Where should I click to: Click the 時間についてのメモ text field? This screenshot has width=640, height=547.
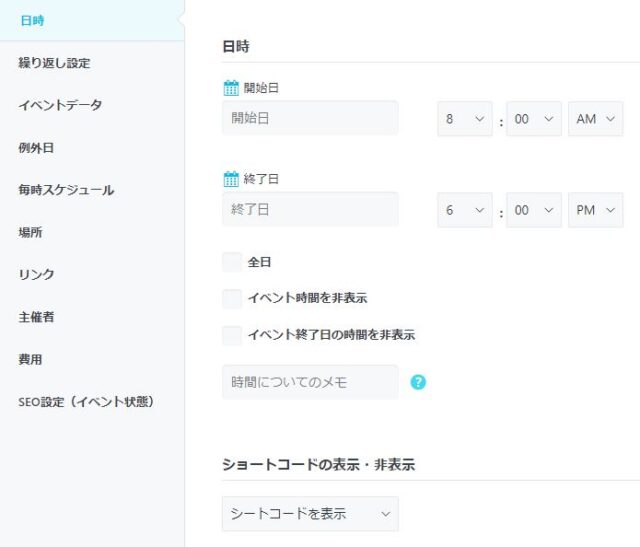[x=310, y=382]
